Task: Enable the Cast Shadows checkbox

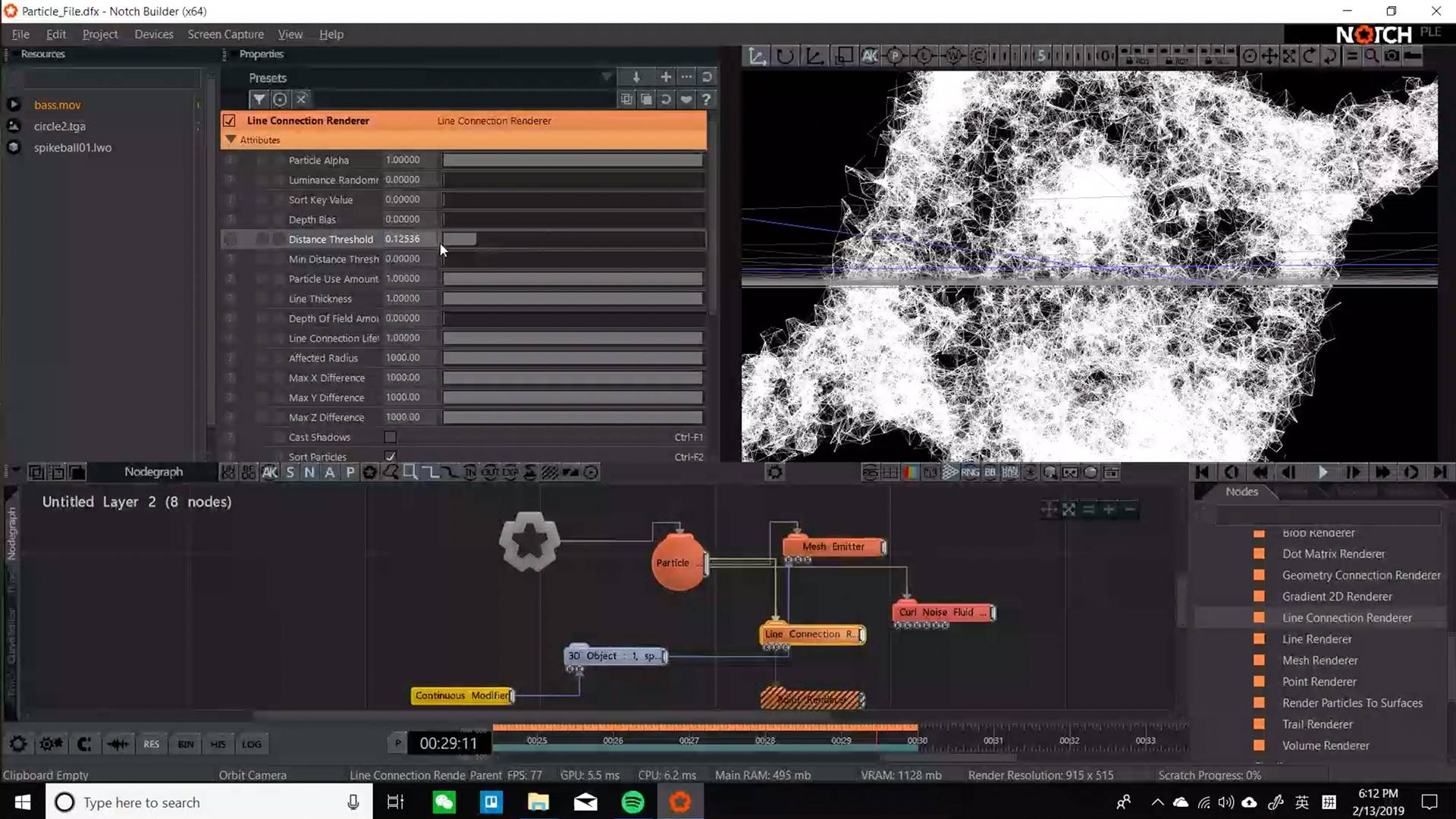Action: pyautogui.click(x=390, y=438)
